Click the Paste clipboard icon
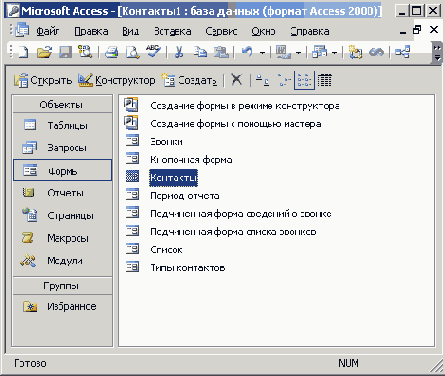 (221, 52)
